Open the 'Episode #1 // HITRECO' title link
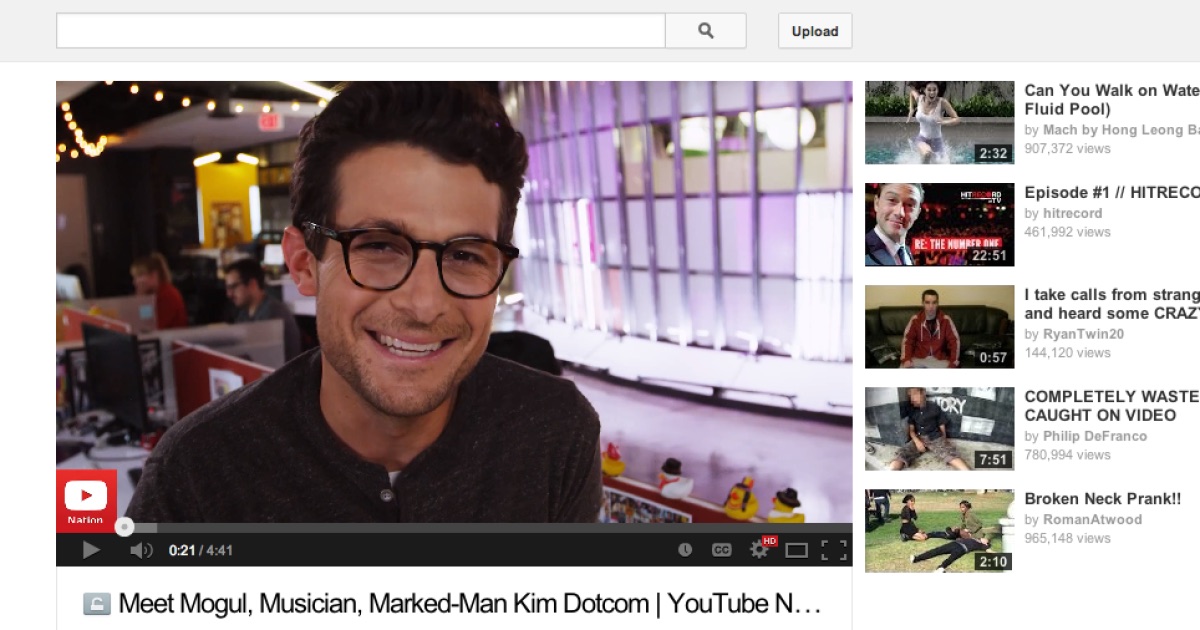 coord(1112,192)
